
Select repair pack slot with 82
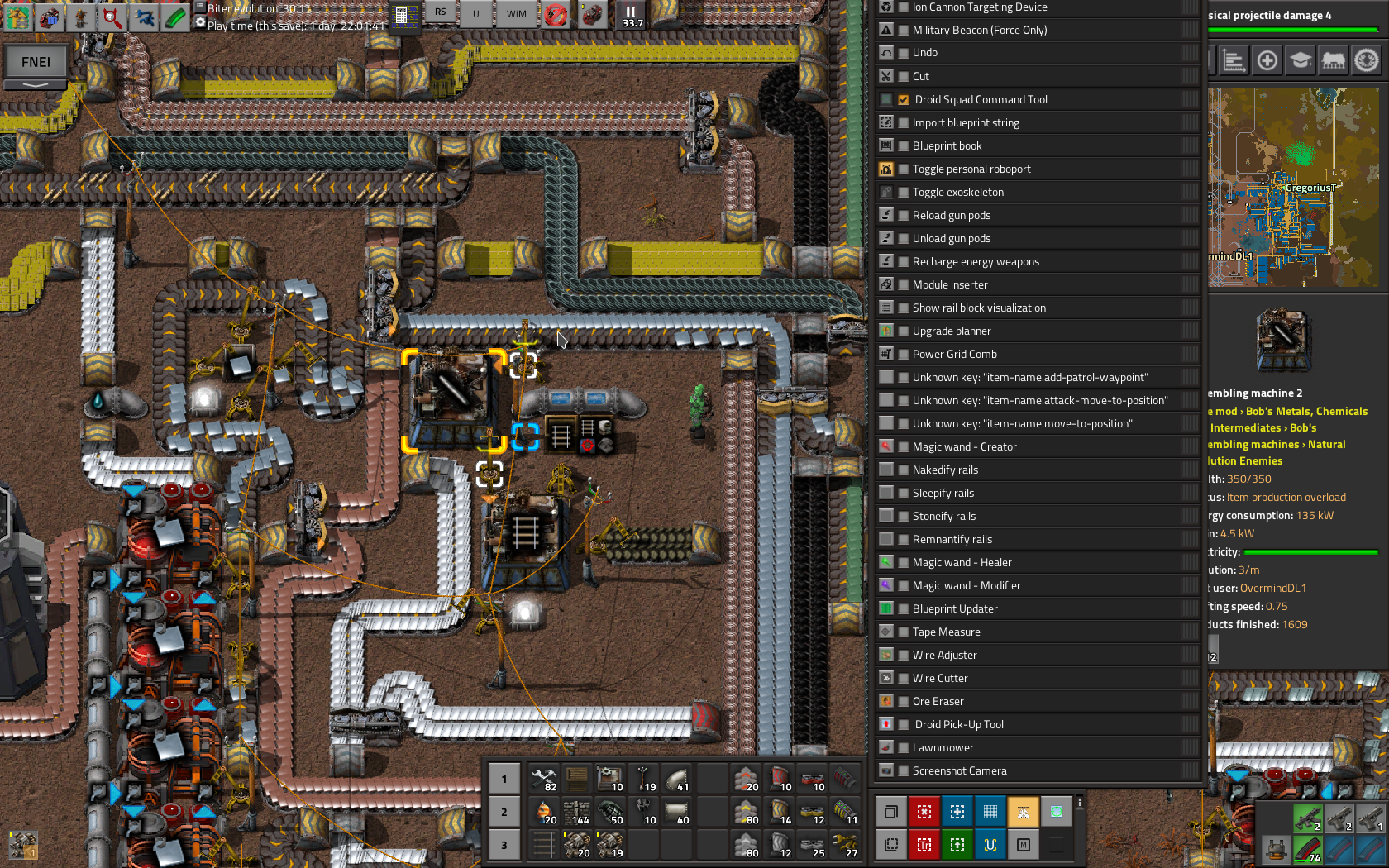tap(544, 779)
